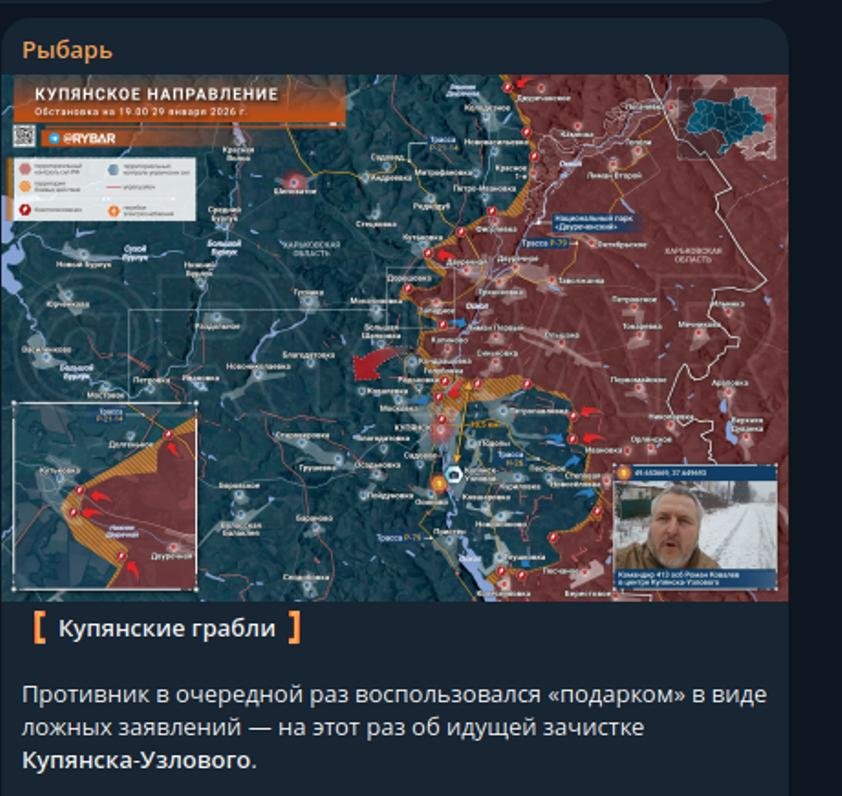The width and height of the screenshot is (842, 796).
Task: Click the red Шевченково settlement marker
Action: click(294, 181)
